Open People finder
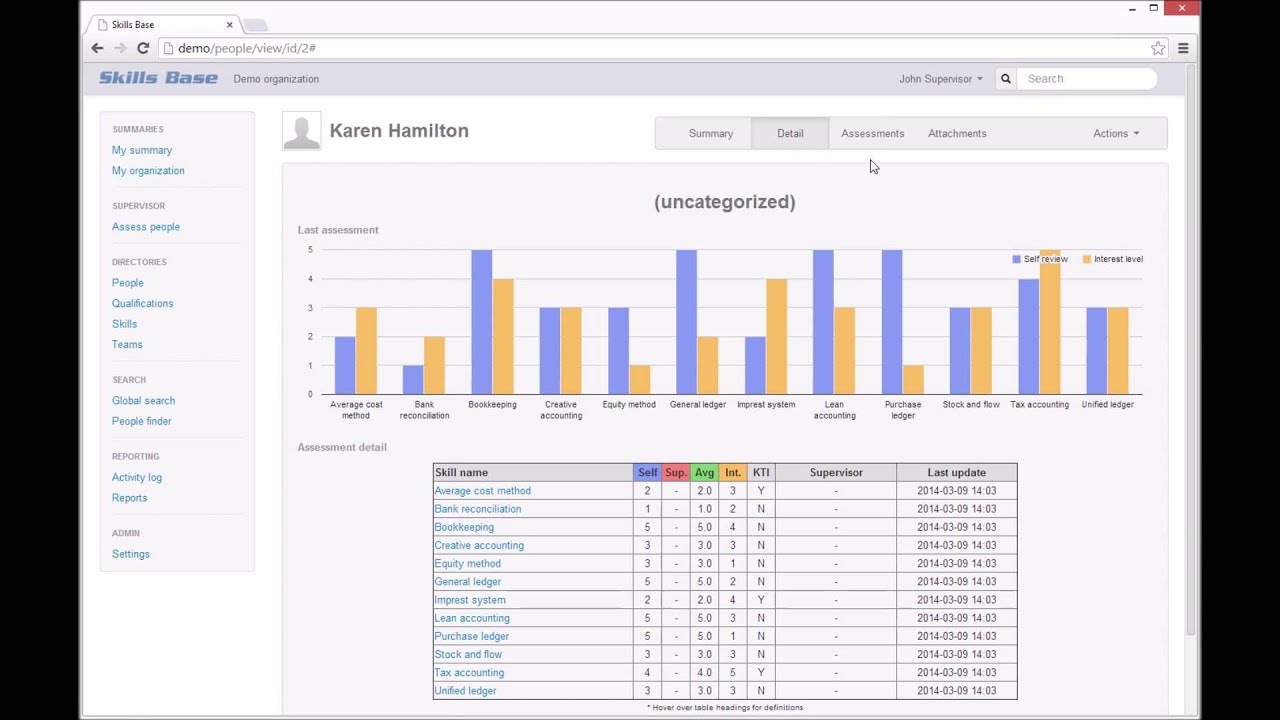Image resolution: width=1280 pixels, height=720 pixels. coord(142,421)
